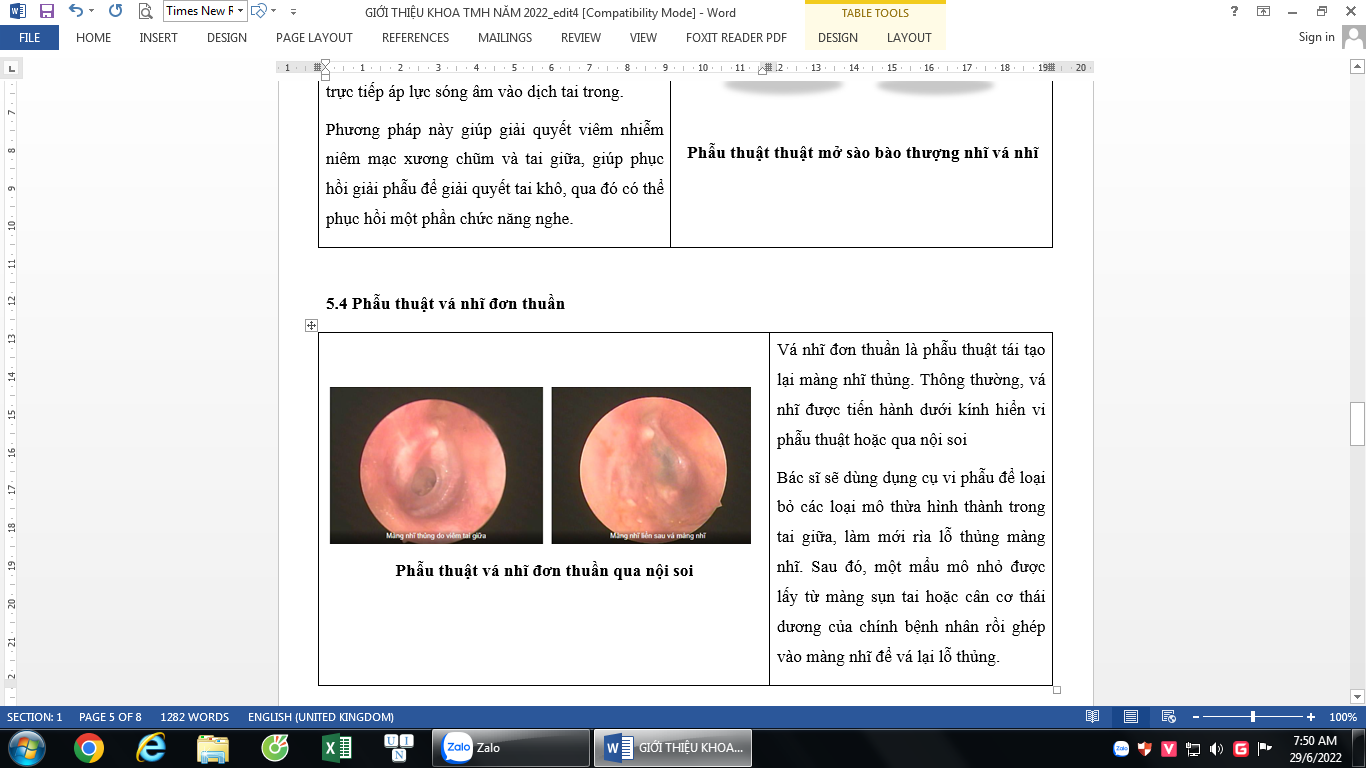Screen dimensions: 1366x768
Task: Go to the MAILINGS tab
Action: tap(505, 38)
